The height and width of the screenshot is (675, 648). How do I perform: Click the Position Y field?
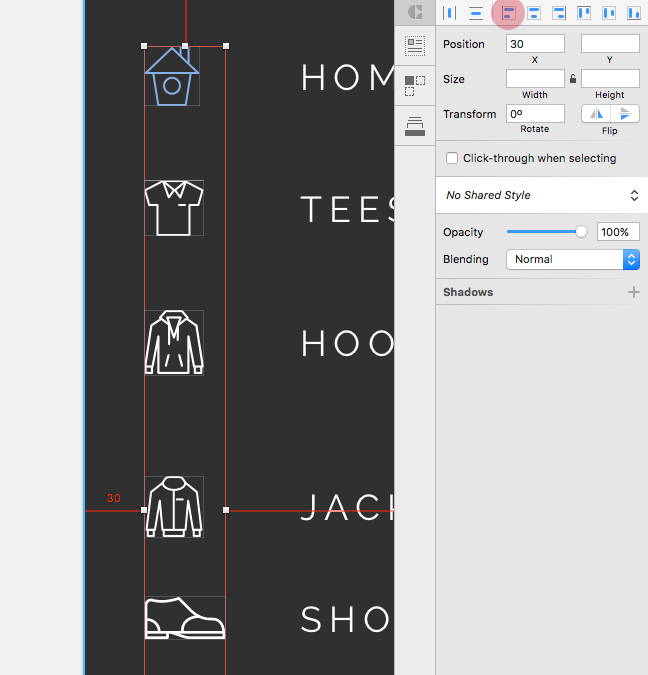pyautogui.click(x=610, y=44)
